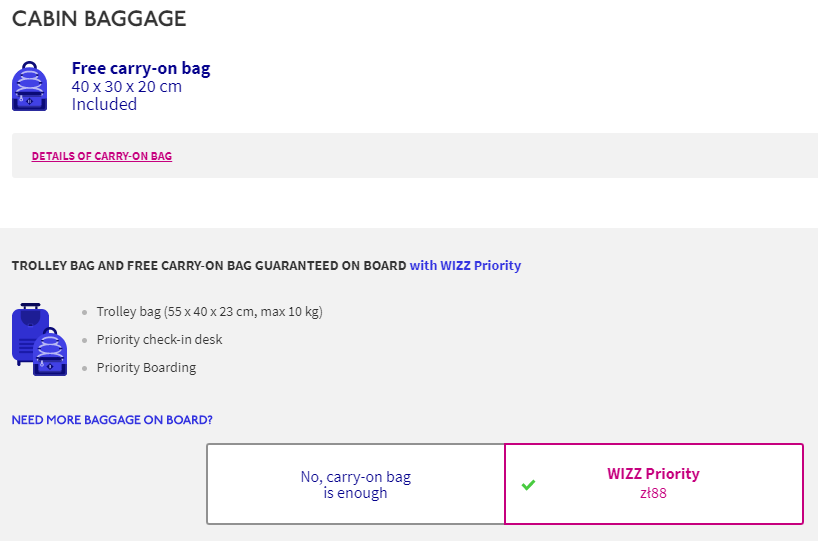The image size is (818, 541).
Task: Click the "Free carry-on bag" title
Action: (141, 68)
